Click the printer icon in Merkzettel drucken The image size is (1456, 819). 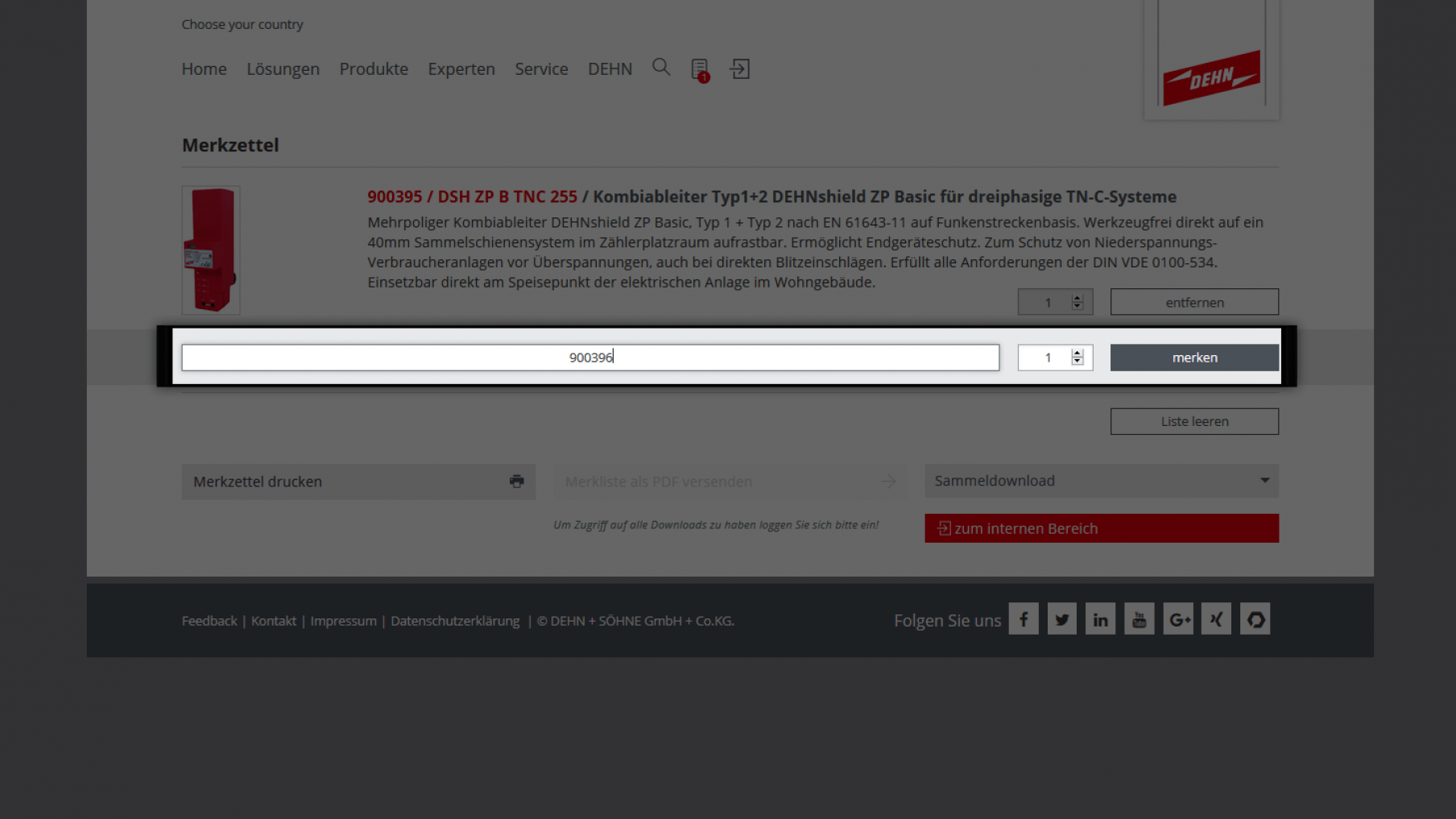[517, 481]
